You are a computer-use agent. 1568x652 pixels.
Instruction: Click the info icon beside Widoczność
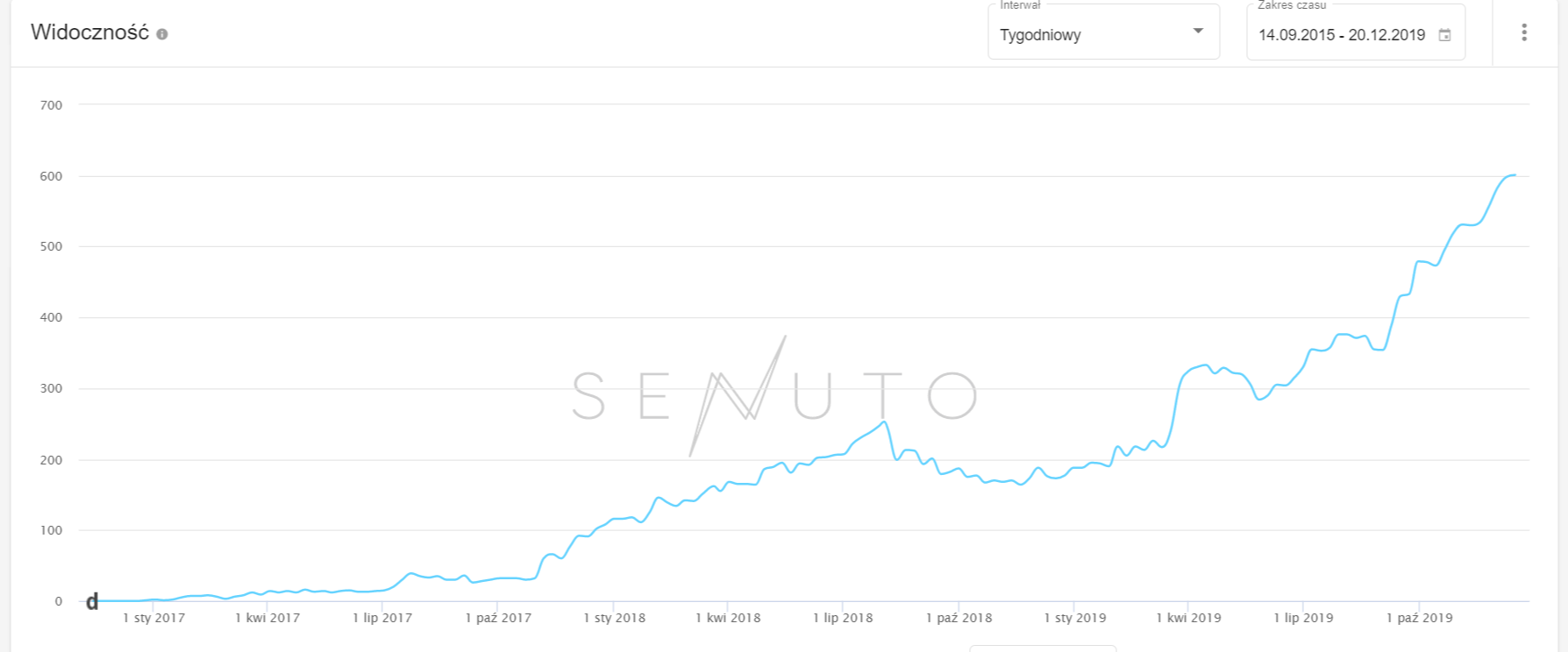(162, 34)
